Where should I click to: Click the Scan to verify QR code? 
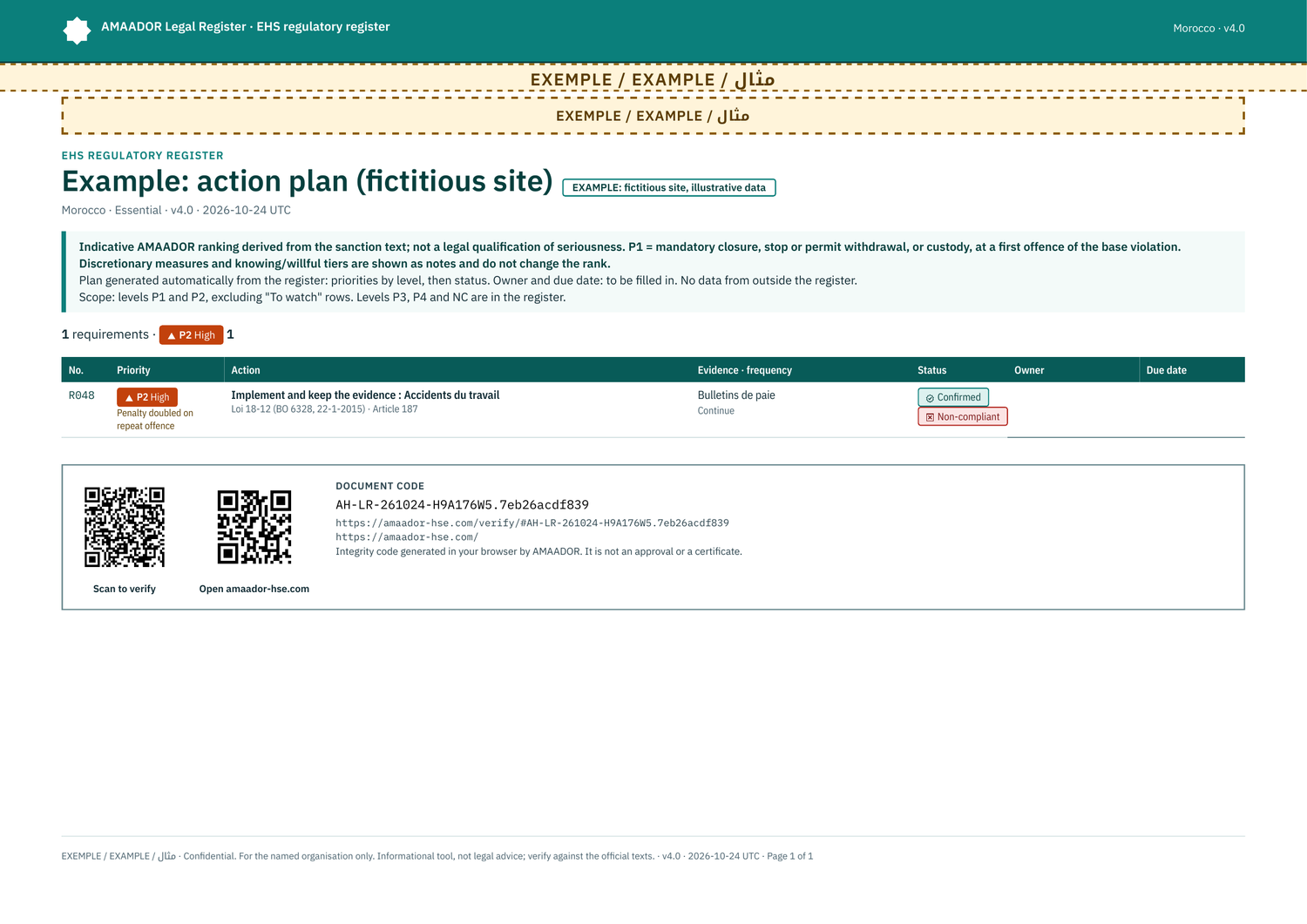click(x=125, y=527)
